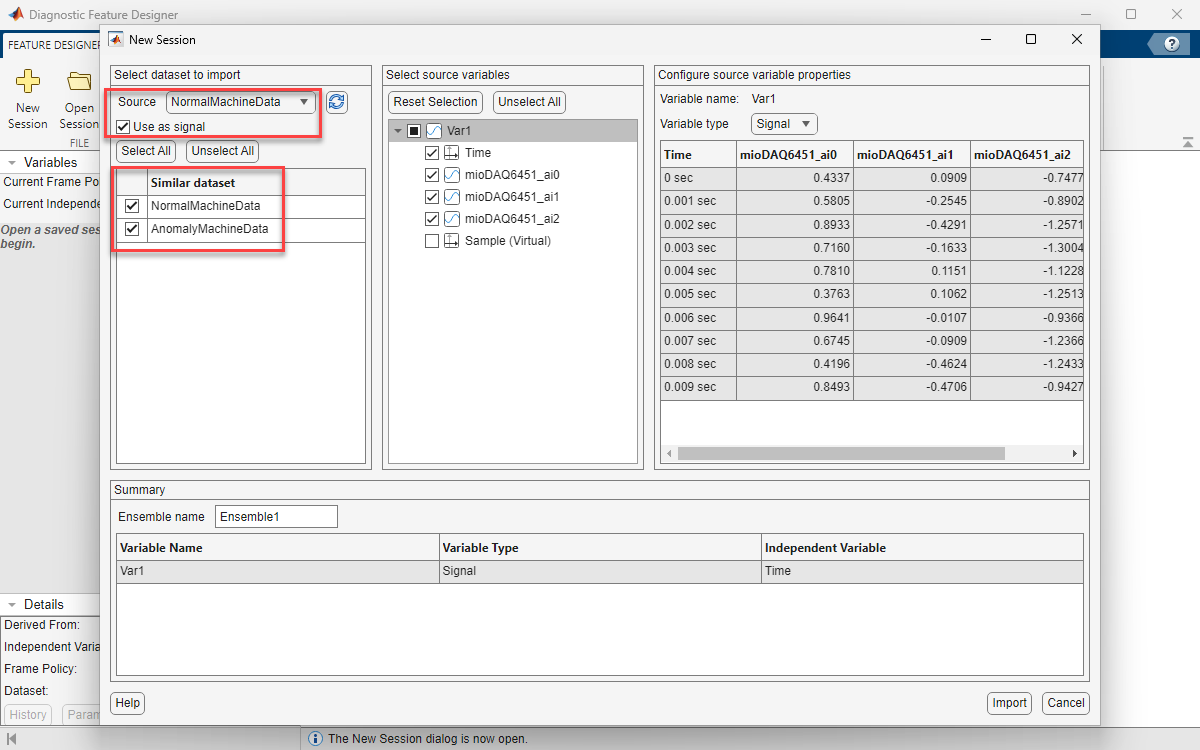Click inside the Ensemble name field
Viewport: 1200px width, 750px height.
276,517
